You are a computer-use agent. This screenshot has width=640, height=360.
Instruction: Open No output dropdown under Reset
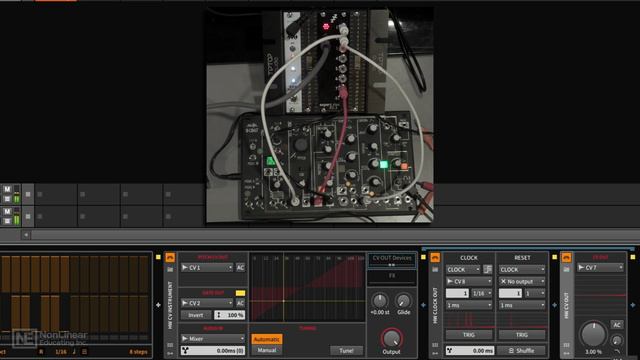click(522, 281)
